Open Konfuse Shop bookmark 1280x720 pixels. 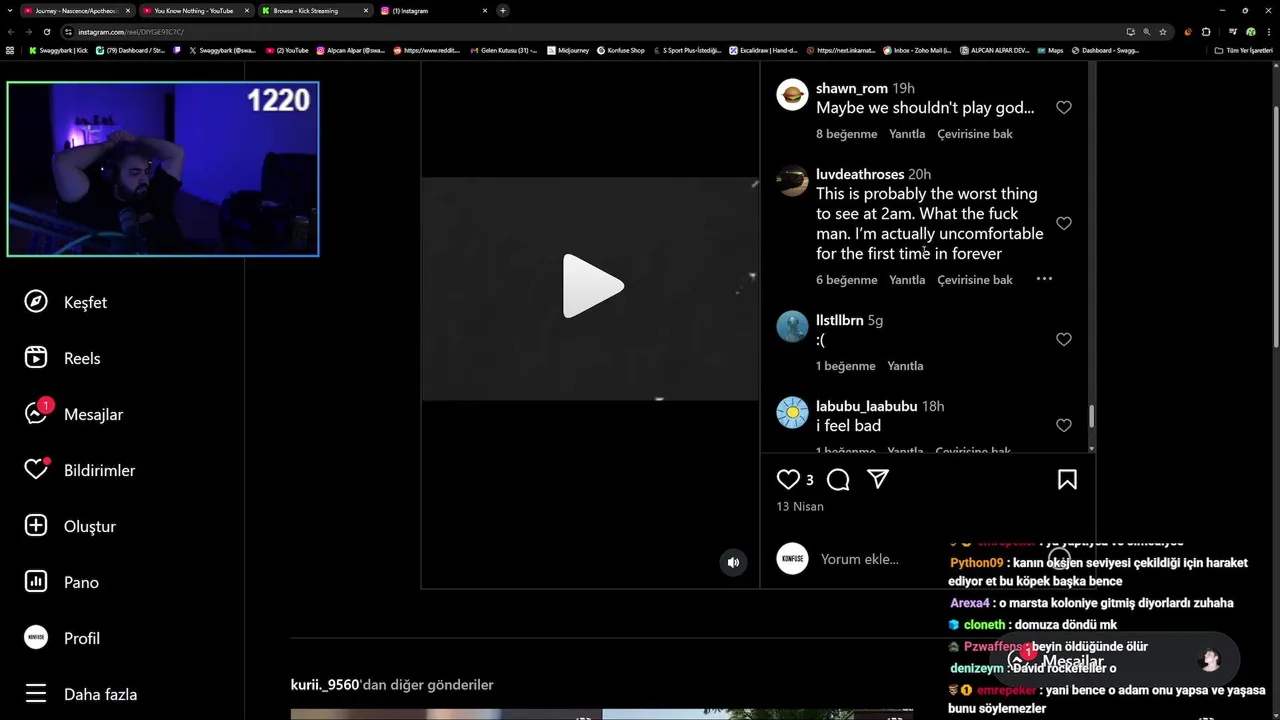[621, 50]
